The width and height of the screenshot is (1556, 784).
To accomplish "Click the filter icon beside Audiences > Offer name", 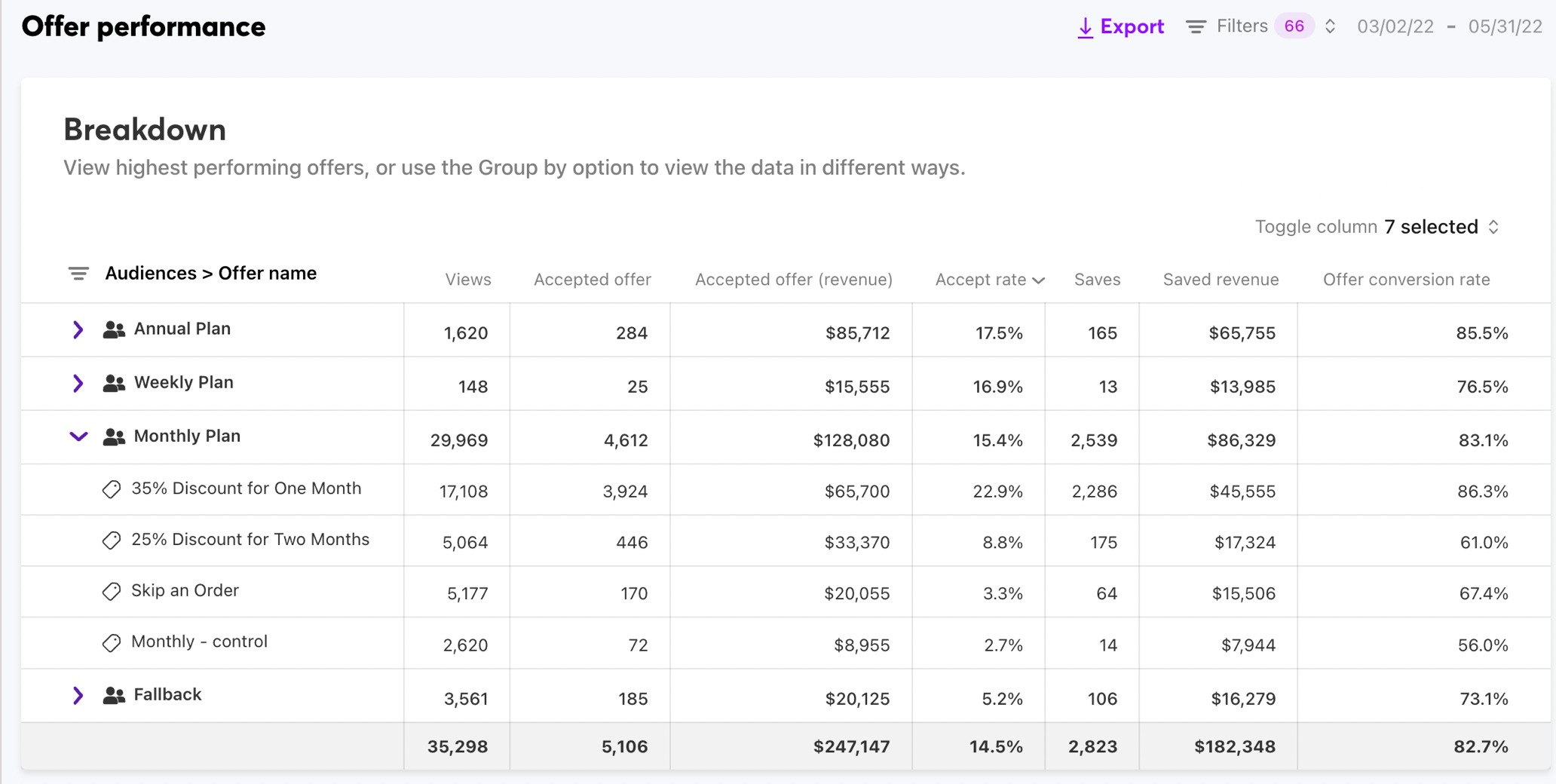I will pos(78,274).
